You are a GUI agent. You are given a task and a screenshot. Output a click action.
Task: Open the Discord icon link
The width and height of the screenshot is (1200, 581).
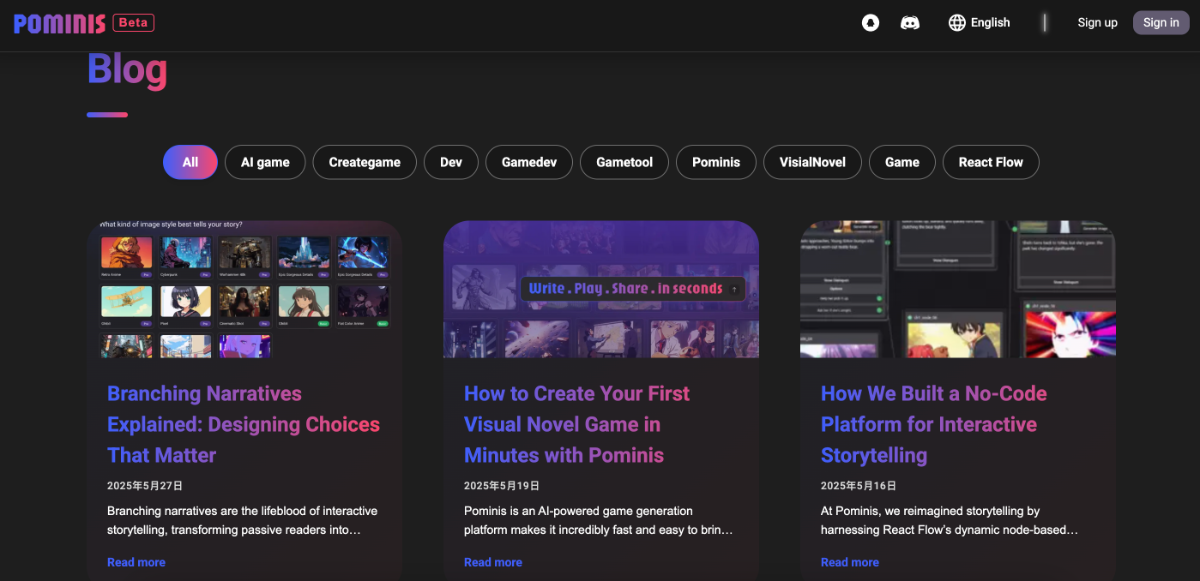click(x=910, y=23)
